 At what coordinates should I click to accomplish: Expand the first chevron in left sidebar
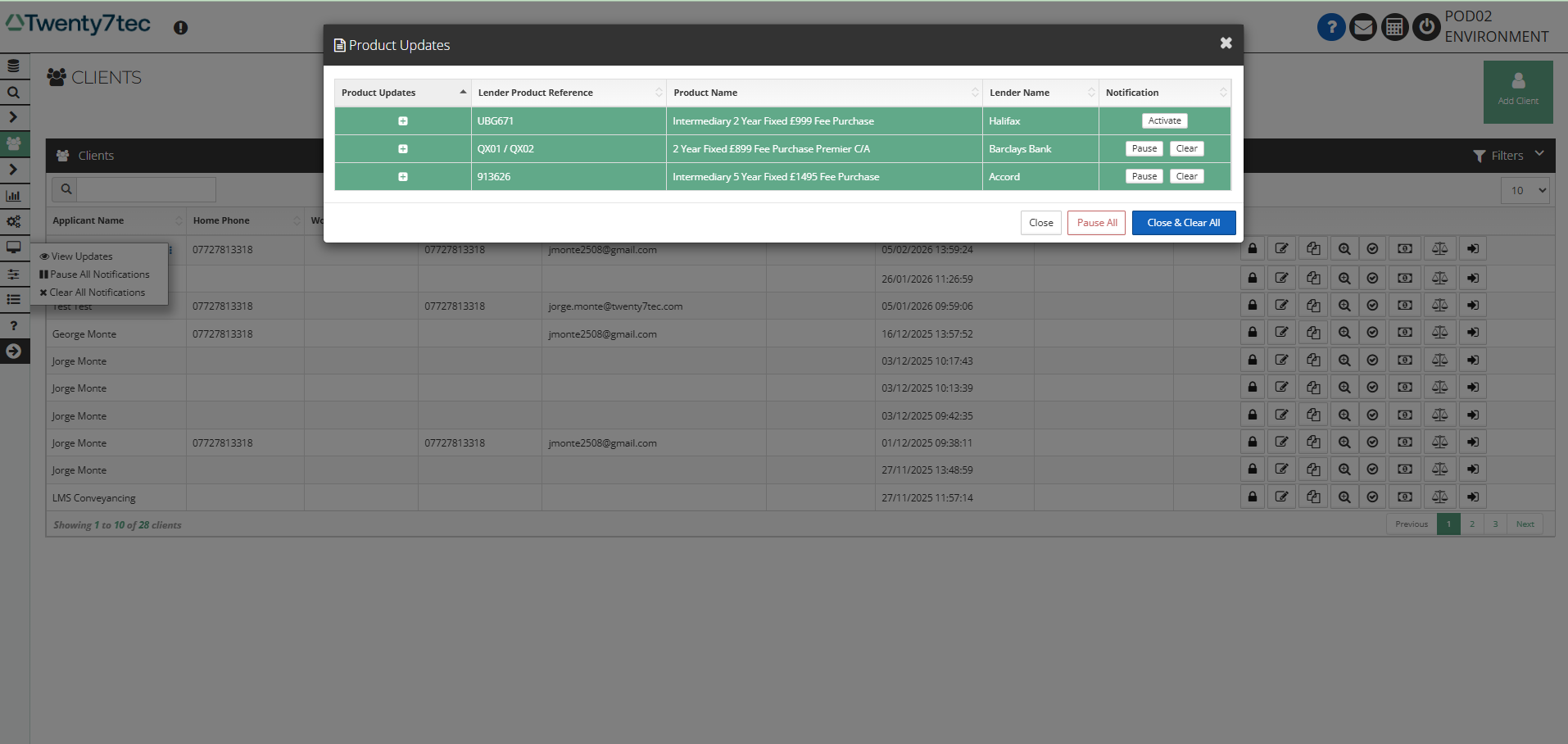click(x=14, y=118)
